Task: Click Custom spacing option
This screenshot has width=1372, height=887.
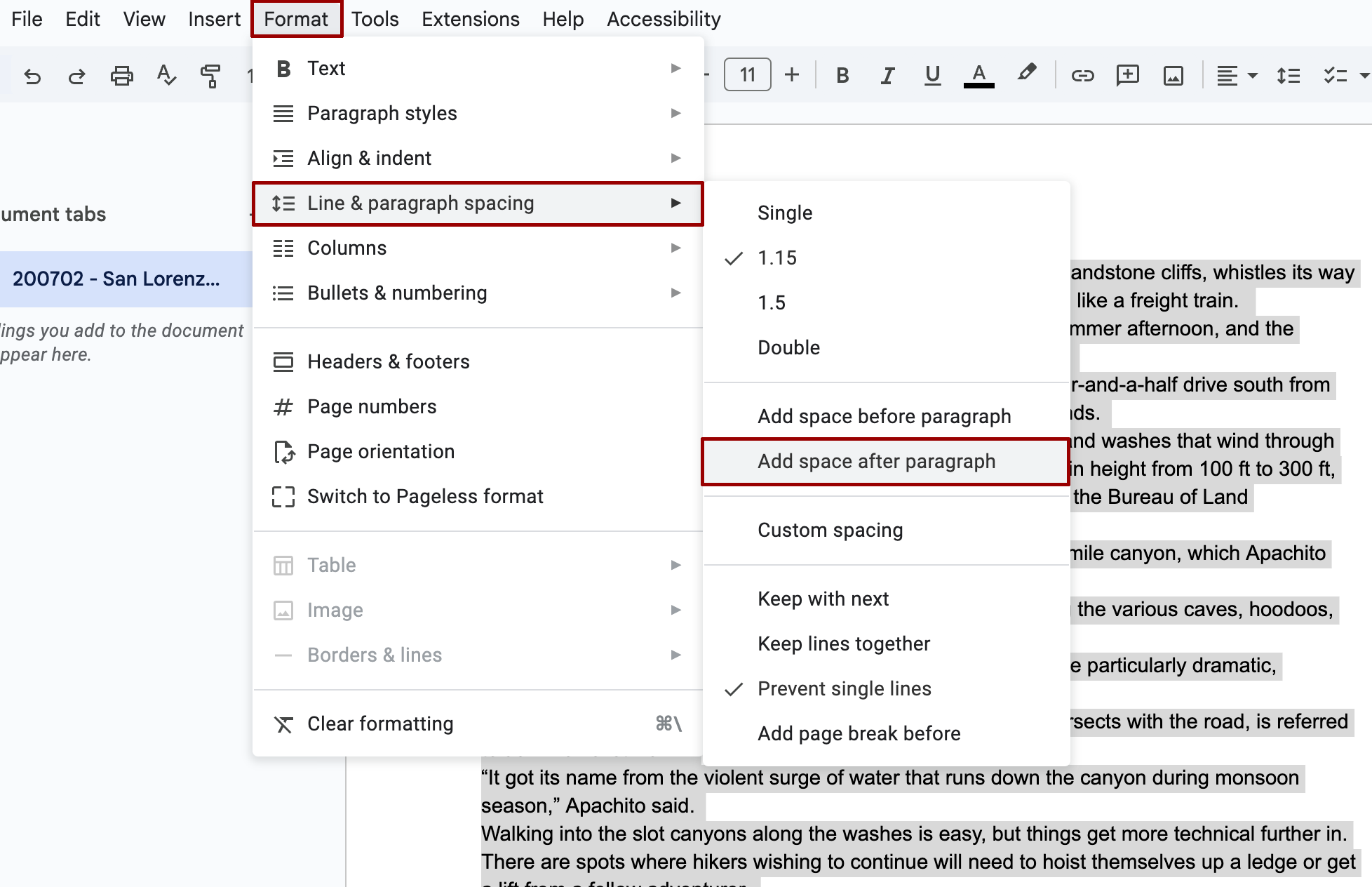Action: [x=830, y=530]
